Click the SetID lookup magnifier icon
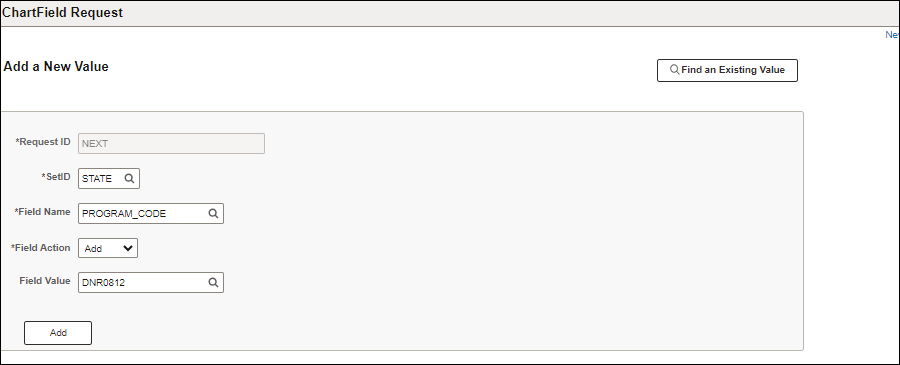900x365 pixels. 129,178
